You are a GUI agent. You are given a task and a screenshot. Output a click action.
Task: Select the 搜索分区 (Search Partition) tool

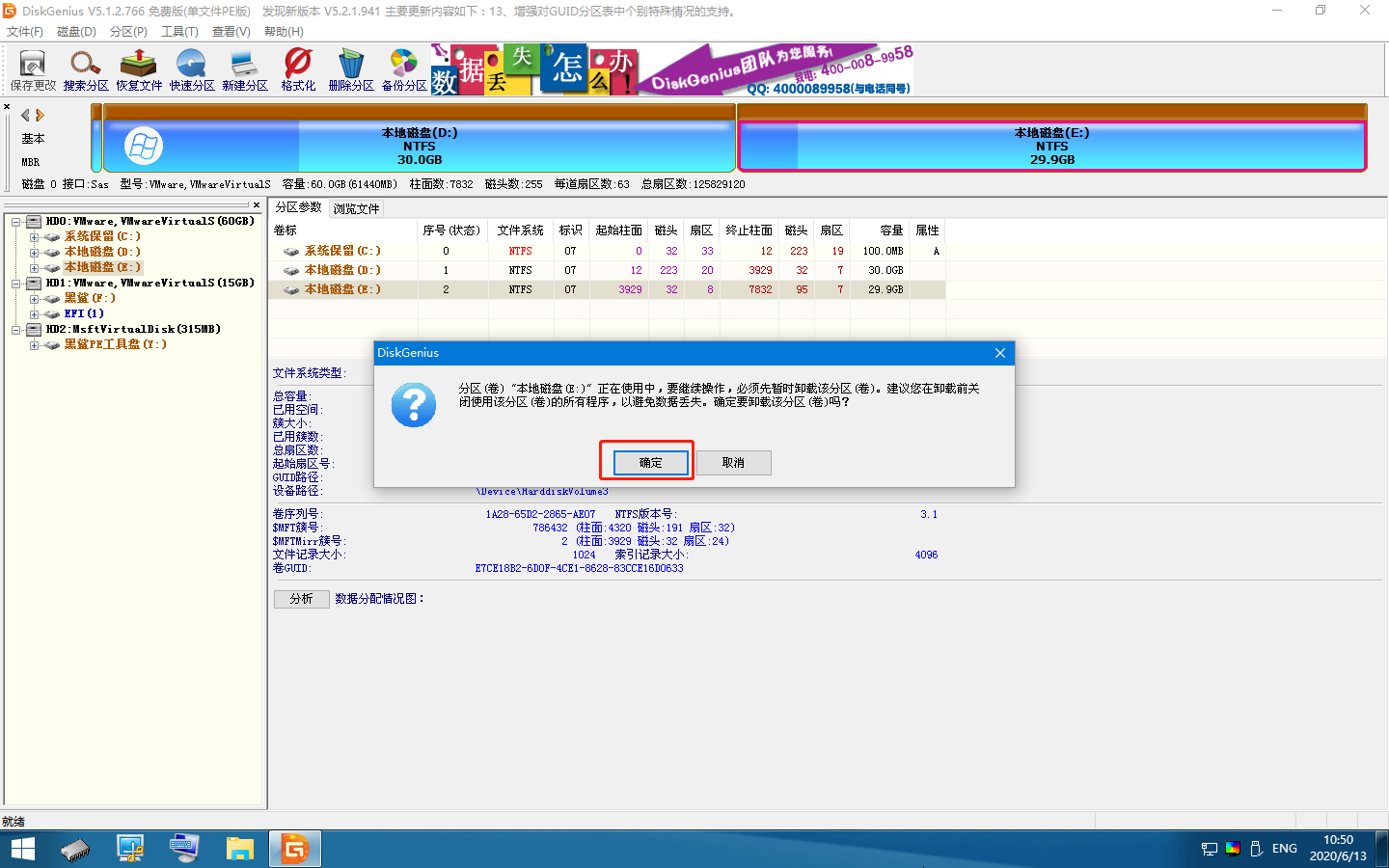[86, 68]
